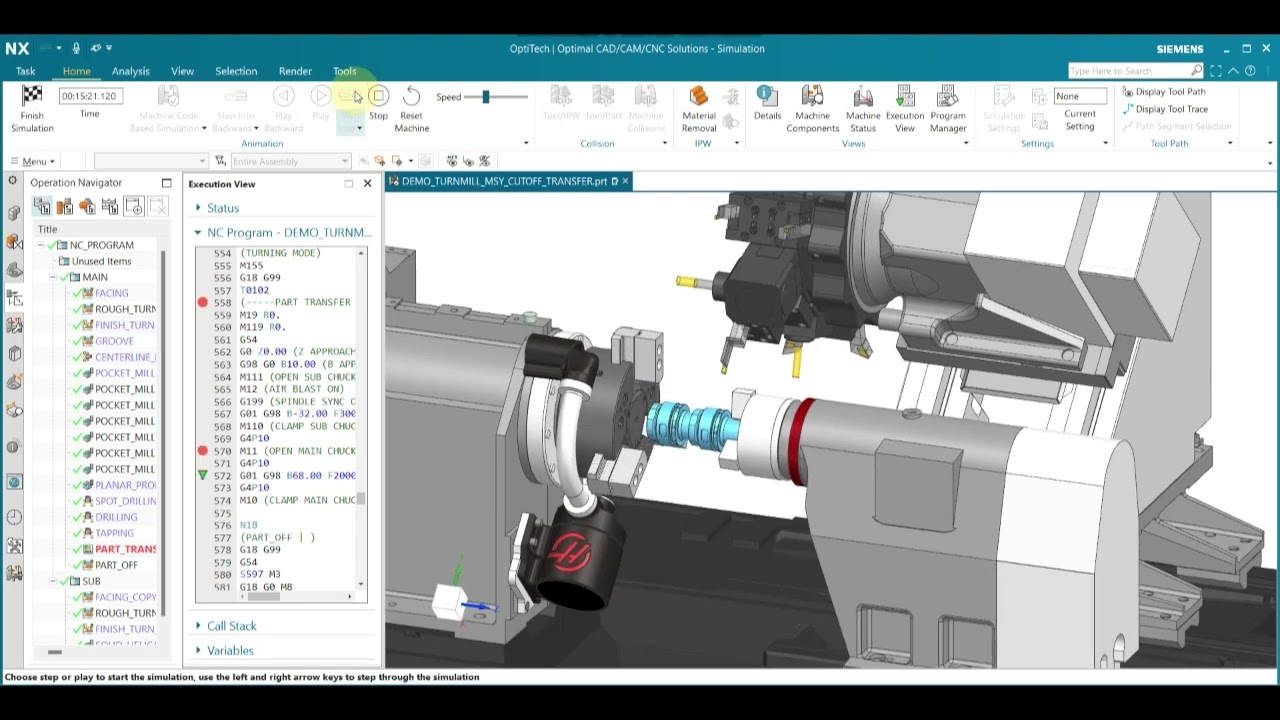Click the Stop simulation button
The height and width of the screenshot is (720, 1280).
point(378,97)
